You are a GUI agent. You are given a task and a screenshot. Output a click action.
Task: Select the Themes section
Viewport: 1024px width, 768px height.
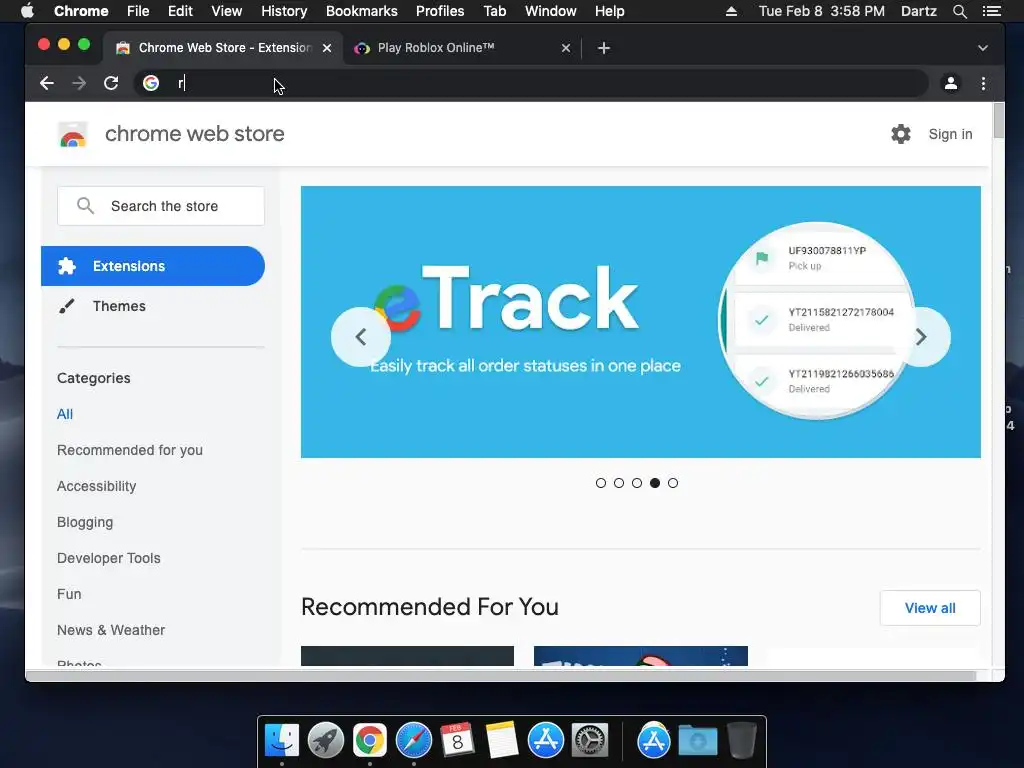(x=153, y=306)
